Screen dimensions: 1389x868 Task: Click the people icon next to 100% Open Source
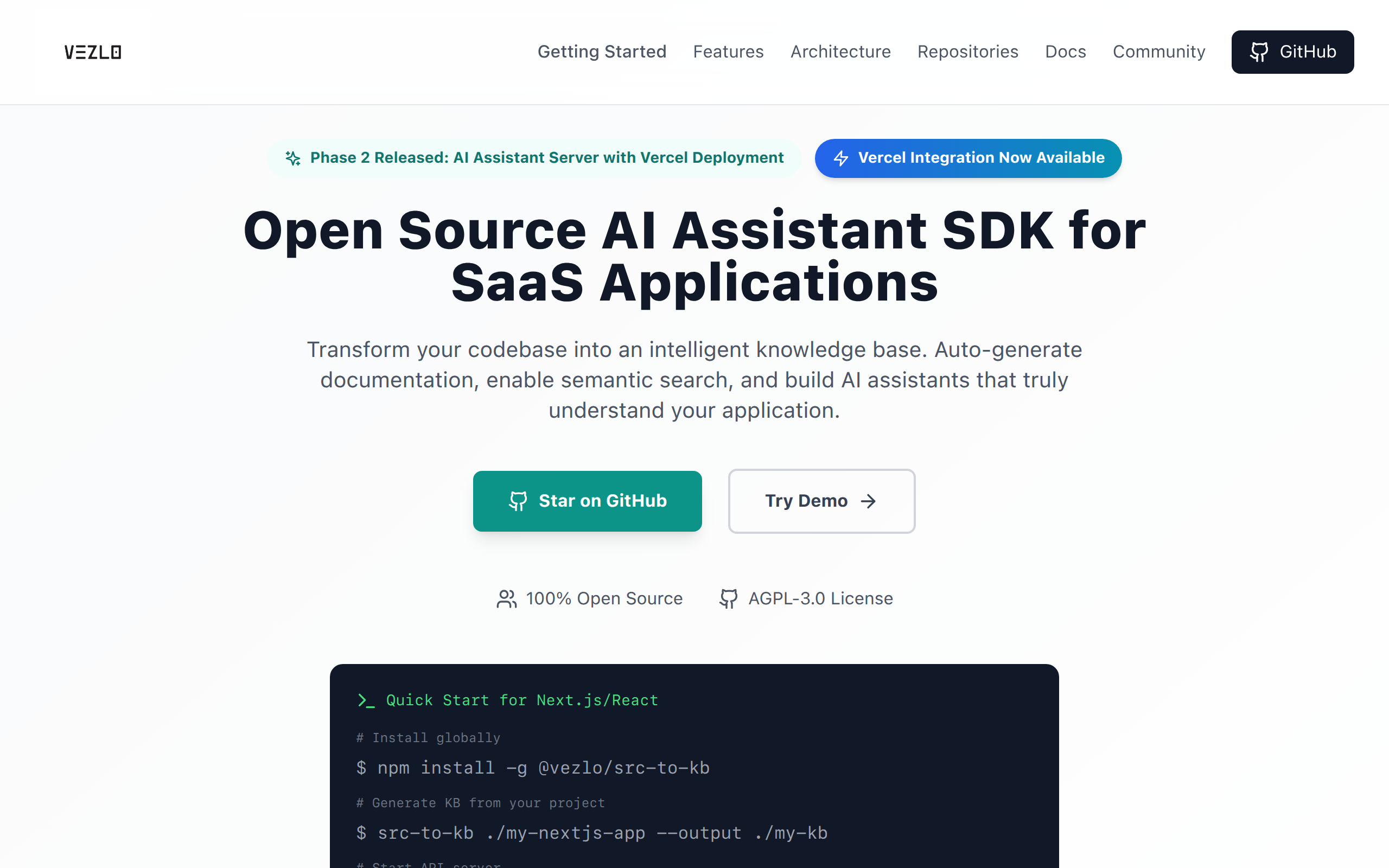pos(506,598)
